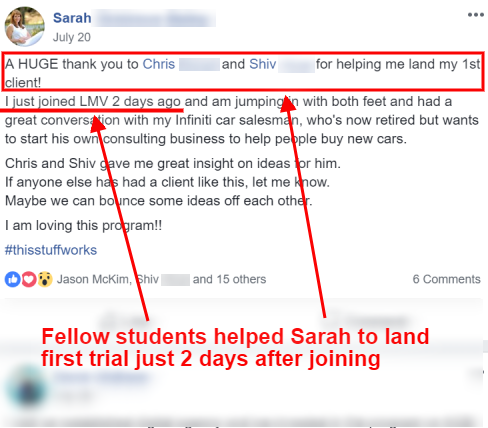Image resolution: width=488 pixels, height=428 pixels.
Task: Open Sarah's profile name link
Action: click(72, 18)
